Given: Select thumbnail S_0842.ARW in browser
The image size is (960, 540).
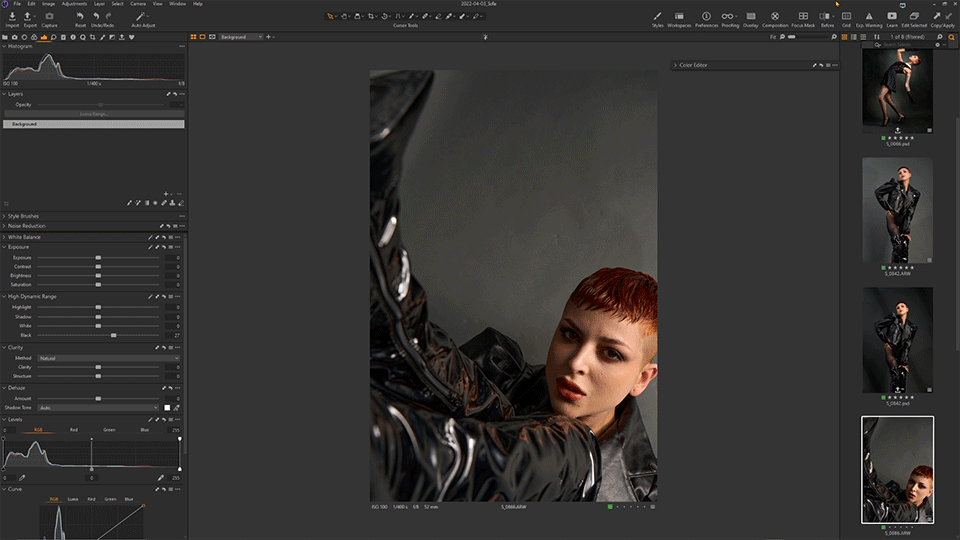Looking at the screenshot, I should point(898,210).
